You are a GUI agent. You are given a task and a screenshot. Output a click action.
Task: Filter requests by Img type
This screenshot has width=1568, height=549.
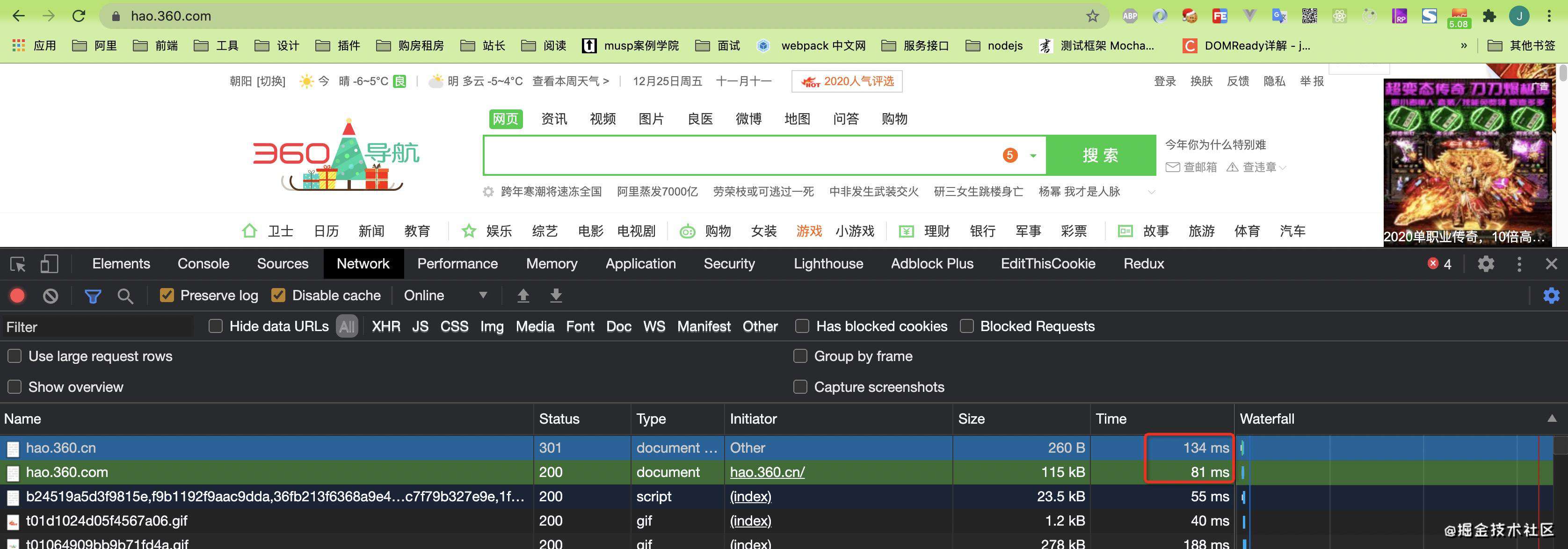coord(492,326)
